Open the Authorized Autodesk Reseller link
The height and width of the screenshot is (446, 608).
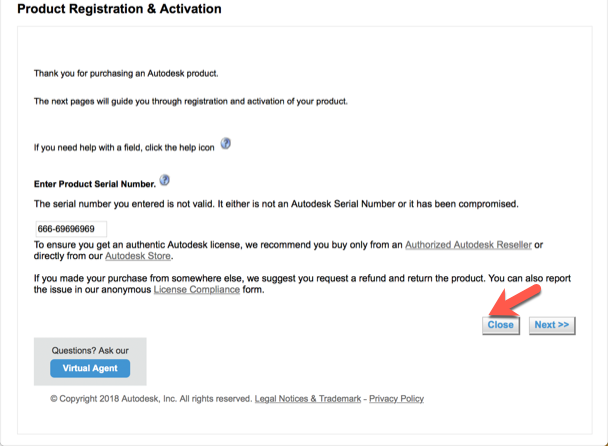coord(467,244)
